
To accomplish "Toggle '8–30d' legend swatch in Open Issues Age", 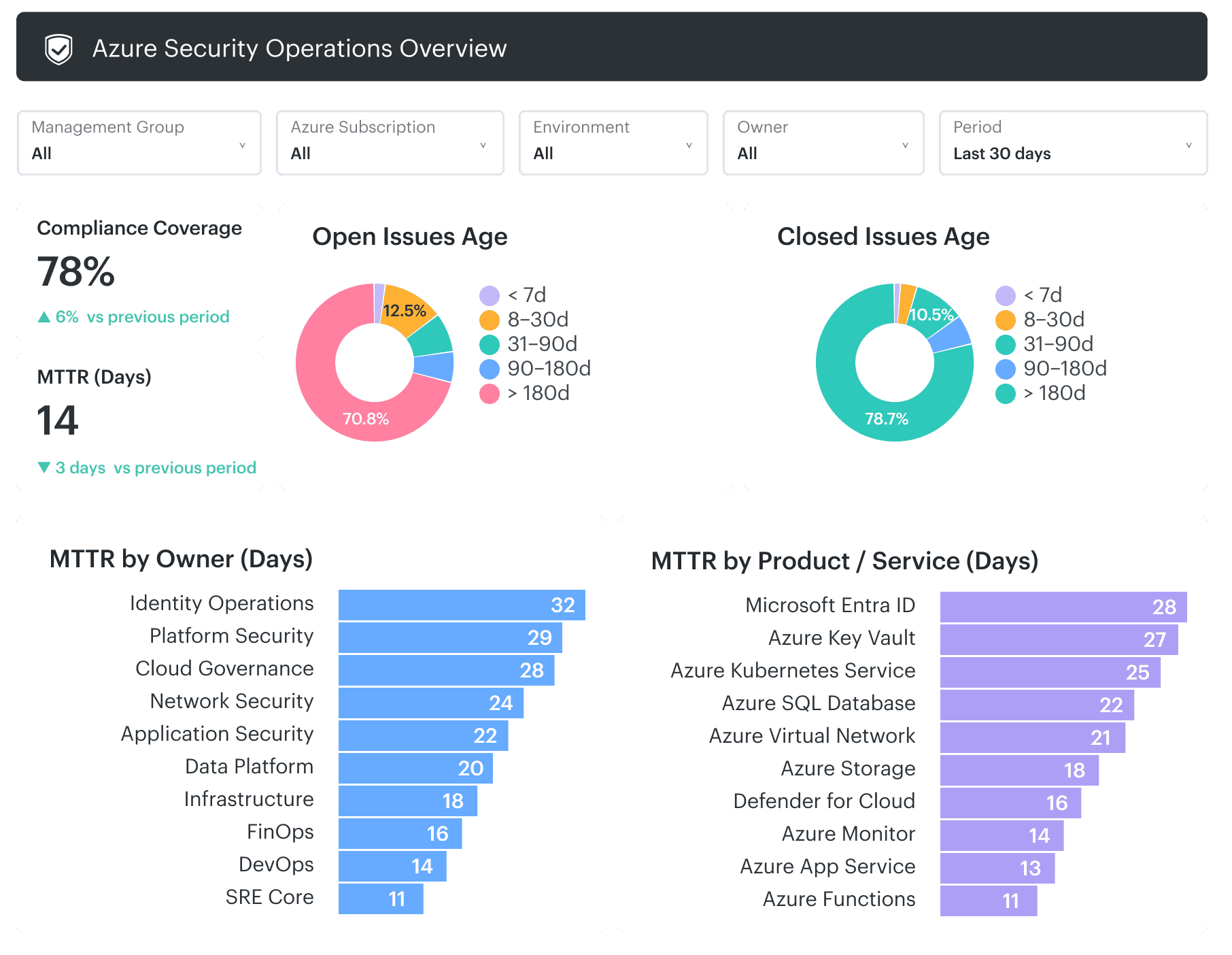I will [x=490, y=320].
